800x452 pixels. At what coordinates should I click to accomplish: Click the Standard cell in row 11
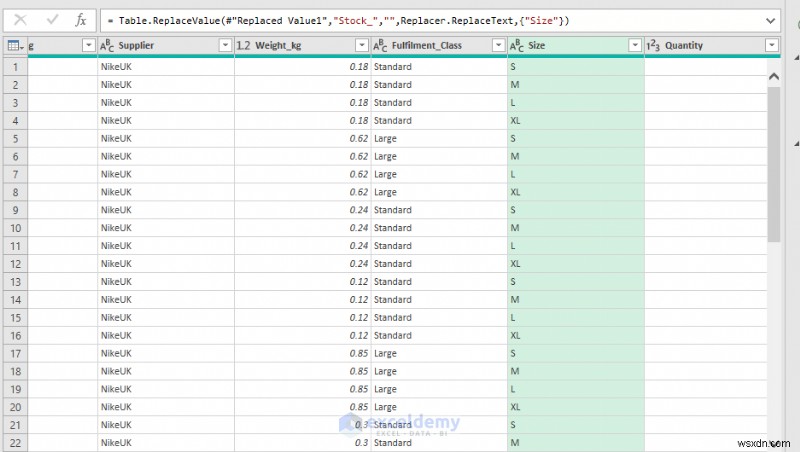tap(439, 246)
